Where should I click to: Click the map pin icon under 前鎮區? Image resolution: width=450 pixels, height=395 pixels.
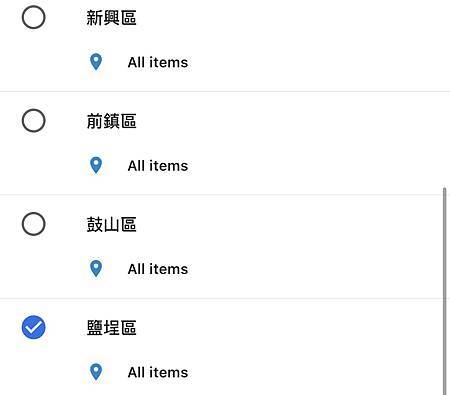96,165
